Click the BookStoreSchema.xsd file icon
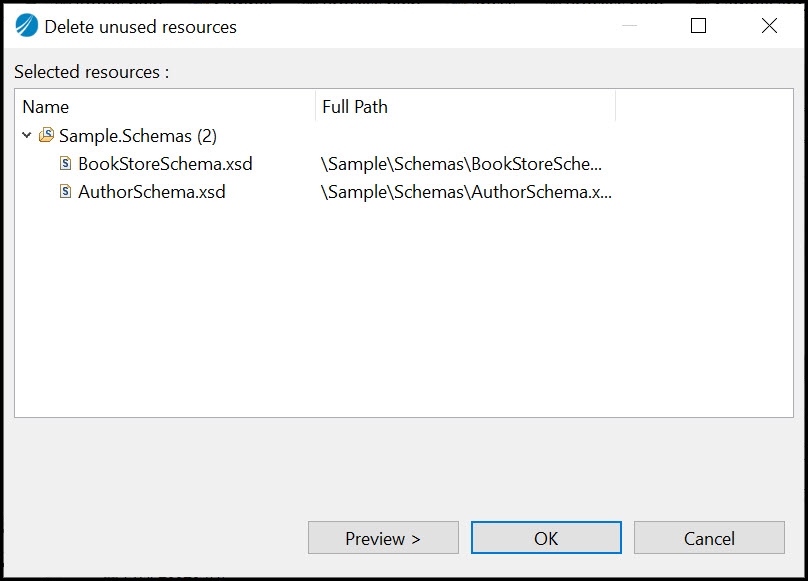The image size is (808, 581). [x=66, y=164]
